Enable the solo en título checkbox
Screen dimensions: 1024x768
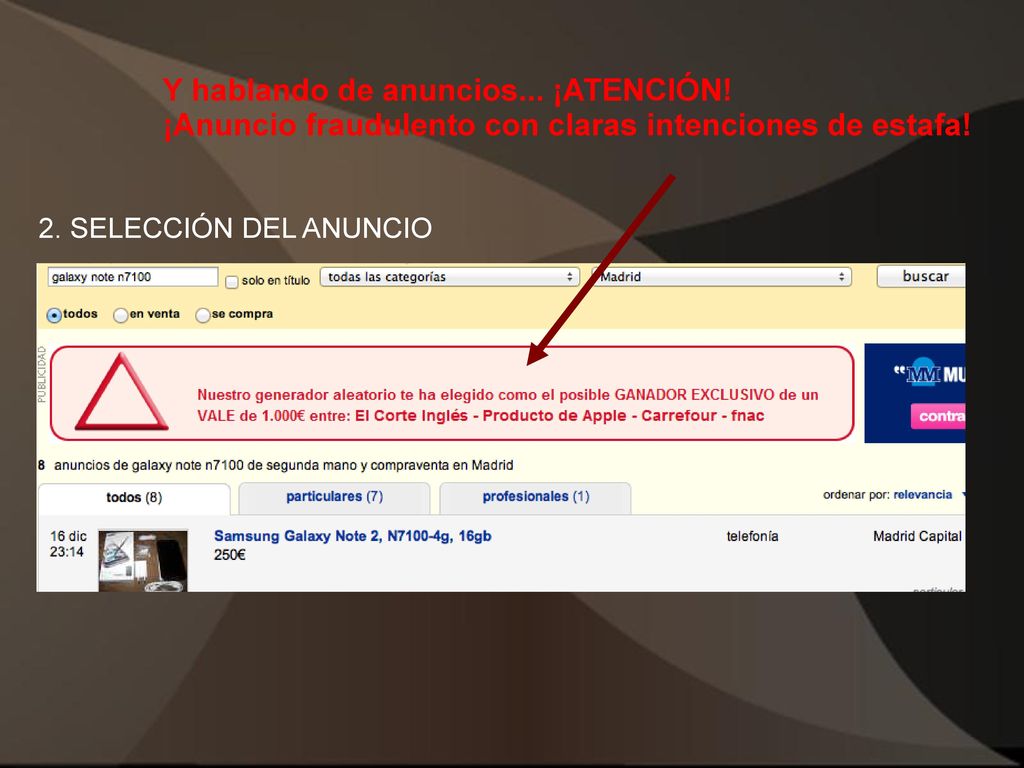[x=231, y=281]
